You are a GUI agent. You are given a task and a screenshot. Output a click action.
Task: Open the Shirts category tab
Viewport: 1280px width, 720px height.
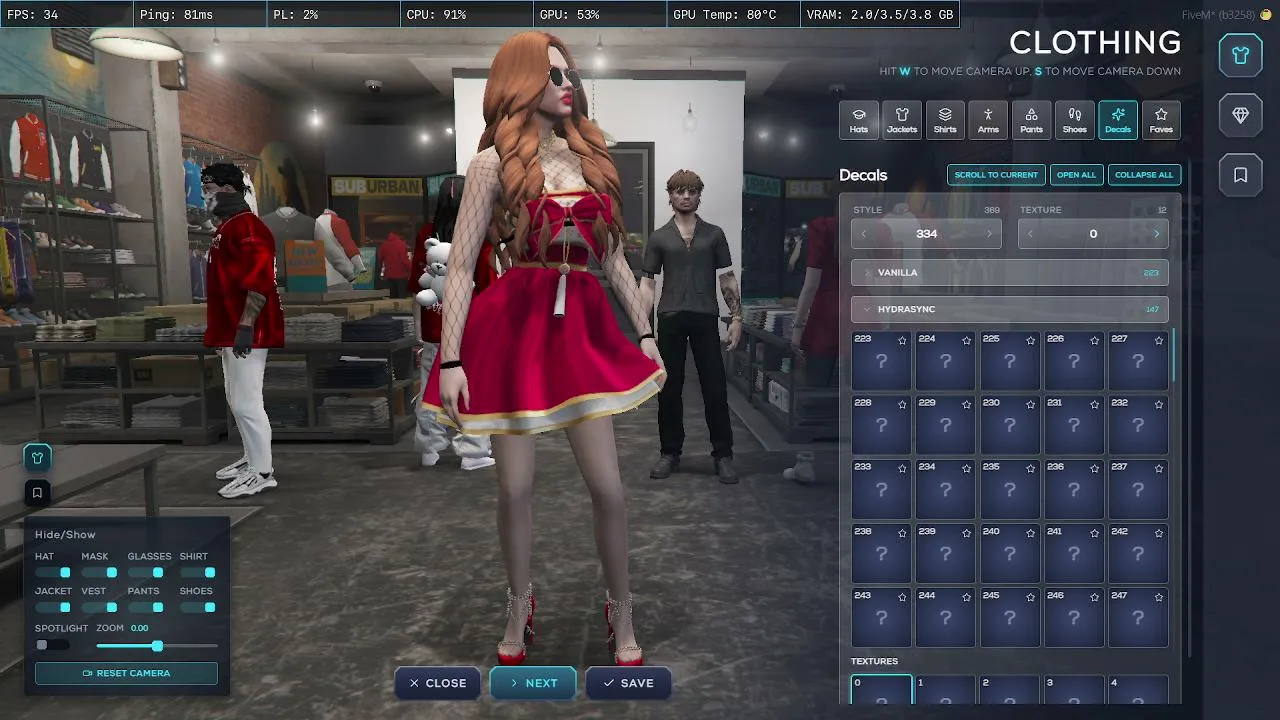click(x=945, y=120)
